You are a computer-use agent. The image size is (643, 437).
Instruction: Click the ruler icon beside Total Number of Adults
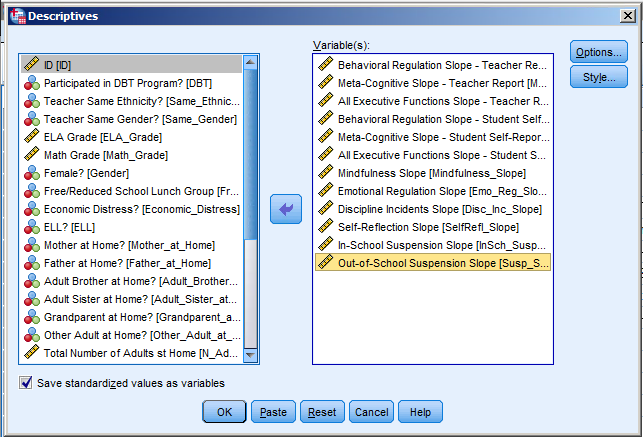(x=32, y=352)
